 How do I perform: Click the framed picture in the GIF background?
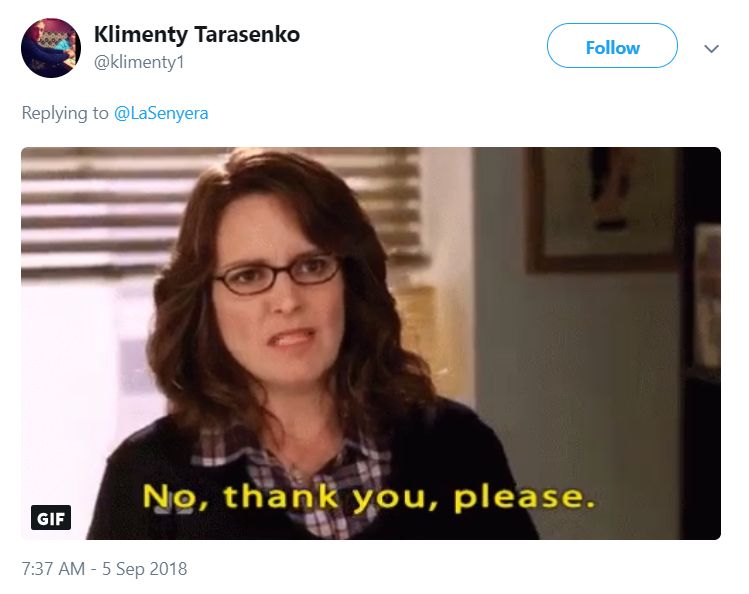pos(602,209)
